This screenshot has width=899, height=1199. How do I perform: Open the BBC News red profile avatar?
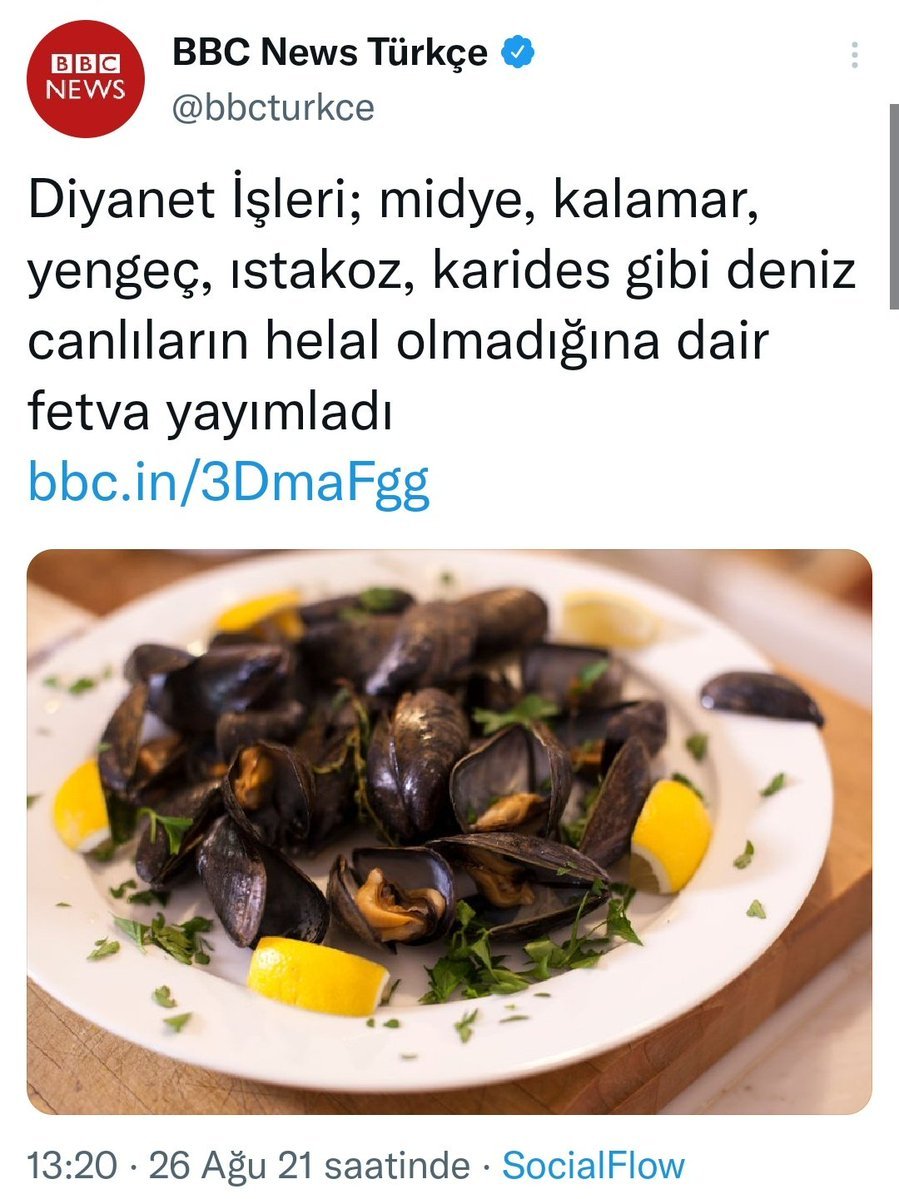point(86,80)
